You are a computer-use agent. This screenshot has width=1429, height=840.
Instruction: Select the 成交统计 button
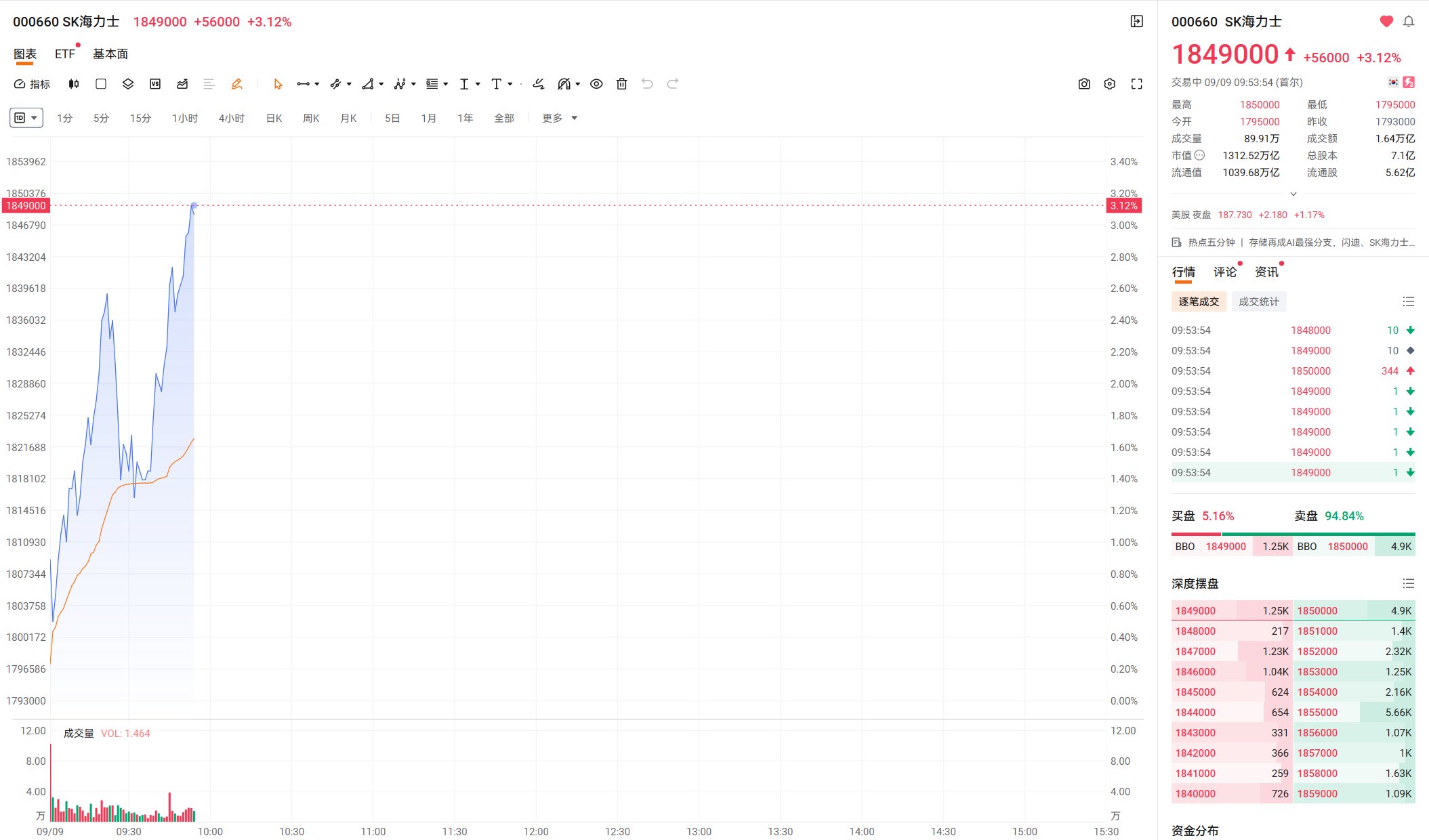tap(1259, 301)
